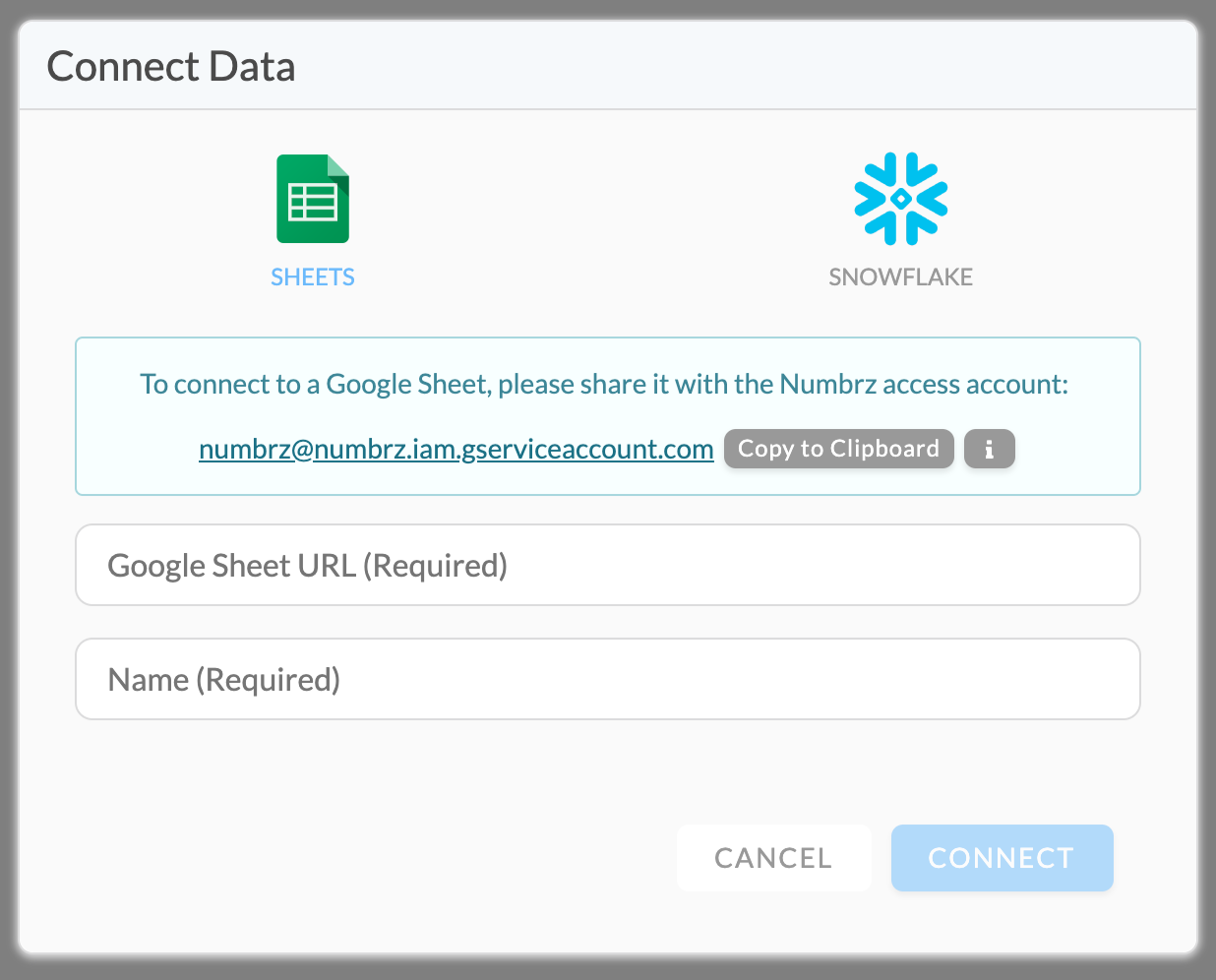Switch to the SHEETS source label

[x=313, y=277]
